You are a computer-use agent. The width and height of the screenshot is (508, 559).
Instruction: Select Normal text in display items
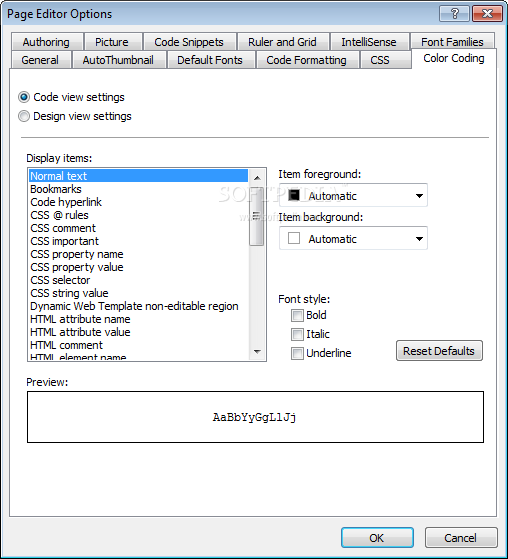(x=138, y=176)
